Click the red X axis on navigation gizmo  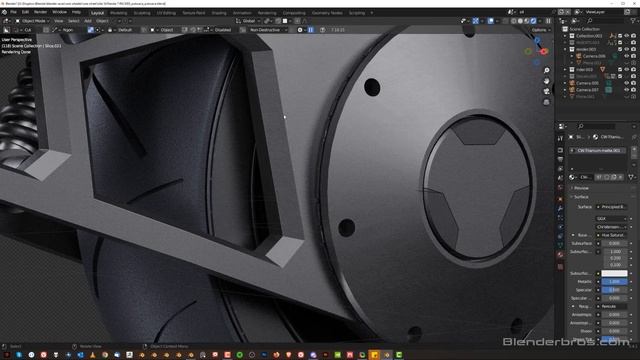(544, 51)
